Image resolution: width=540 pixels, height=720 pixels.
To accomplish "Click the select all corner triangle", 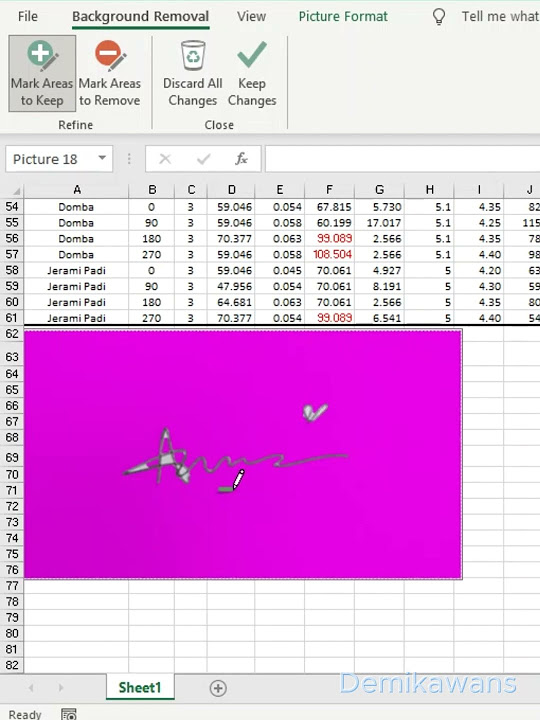I will 16,190.
